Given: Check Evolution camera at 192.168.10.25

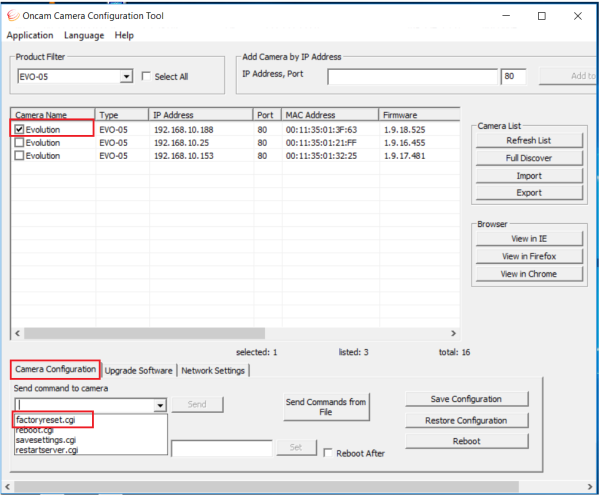Looking at the screenshot, I should tap(19, 143).
